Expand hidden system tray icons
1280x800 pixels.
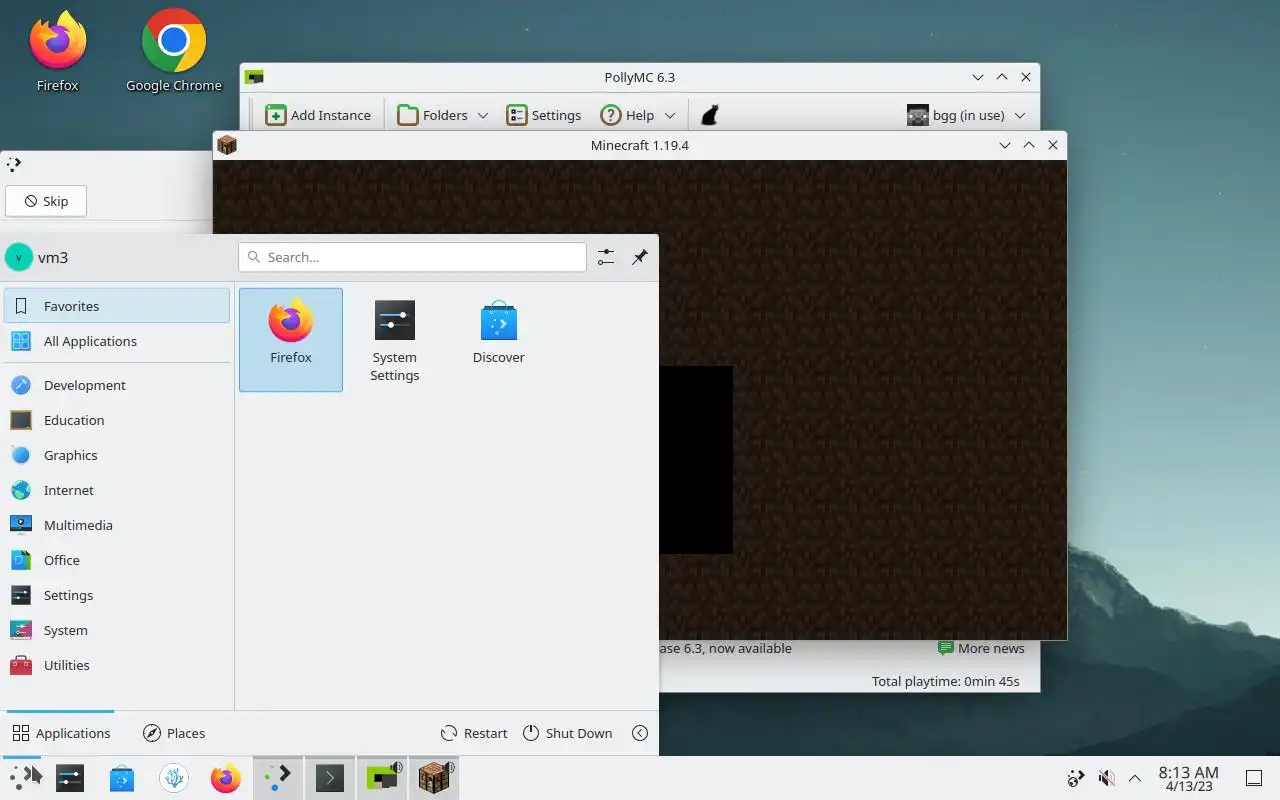coord(1135,778)
